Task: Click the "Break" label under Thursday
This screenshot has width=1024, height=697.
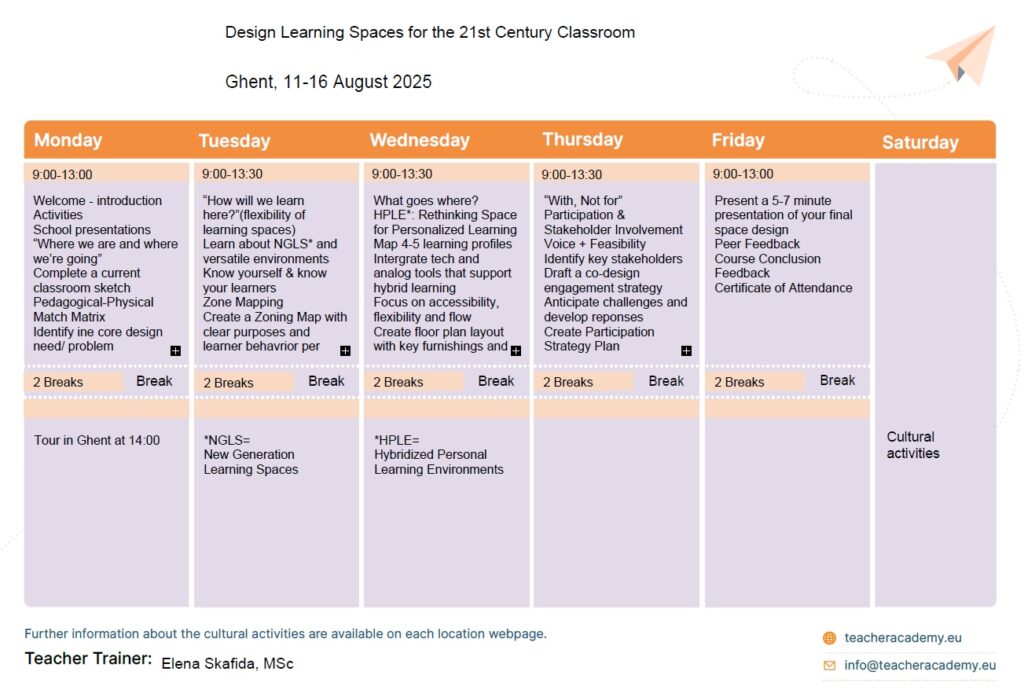Action: point(666,381)
